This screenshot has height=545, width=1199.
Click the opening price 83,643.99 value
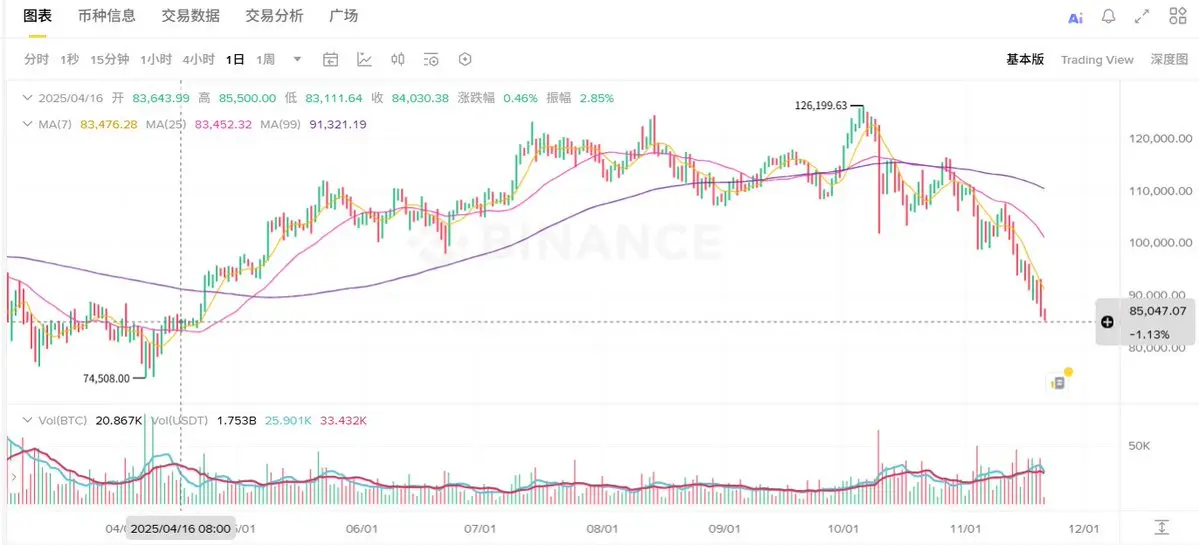[x=161, y=98]
